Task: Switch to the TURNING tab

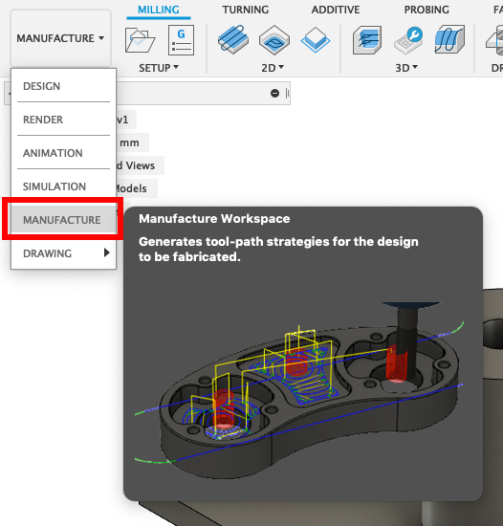Action: [x=245, y=10]
